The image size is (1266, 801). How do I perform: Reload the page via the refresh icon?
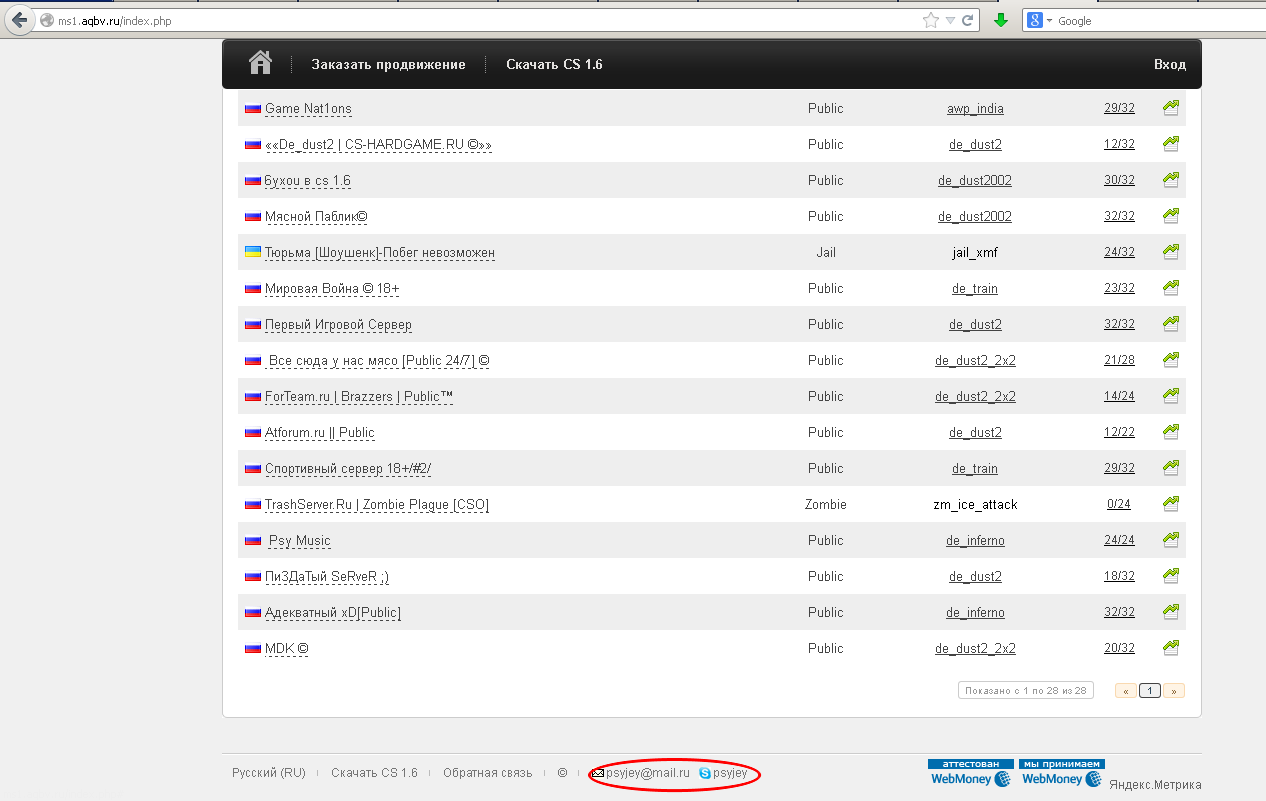tap(968, 20)
